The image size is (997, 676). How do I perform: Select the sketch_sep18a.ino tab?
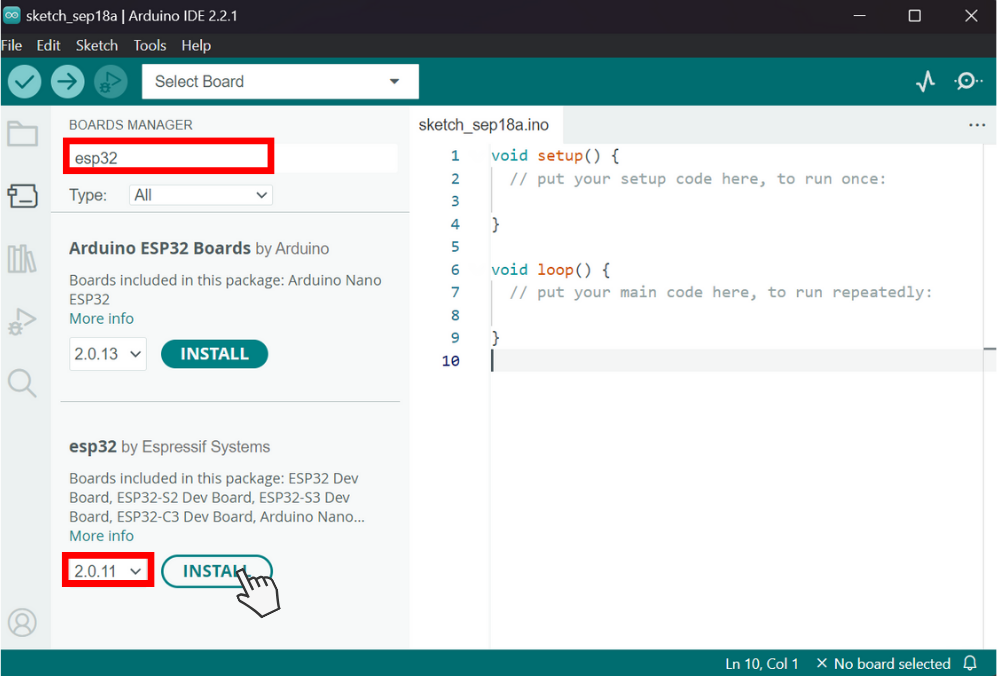[x=483, y=125]
